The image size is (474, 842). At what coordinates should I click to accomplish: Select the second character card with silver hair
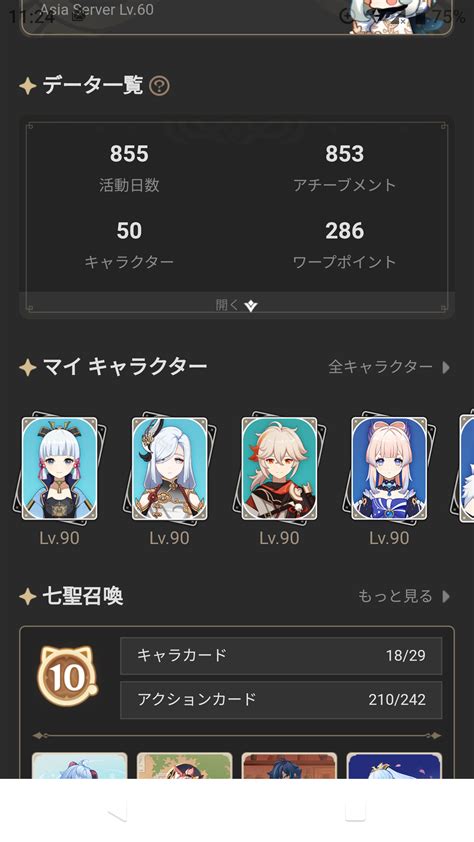point(169,468)
